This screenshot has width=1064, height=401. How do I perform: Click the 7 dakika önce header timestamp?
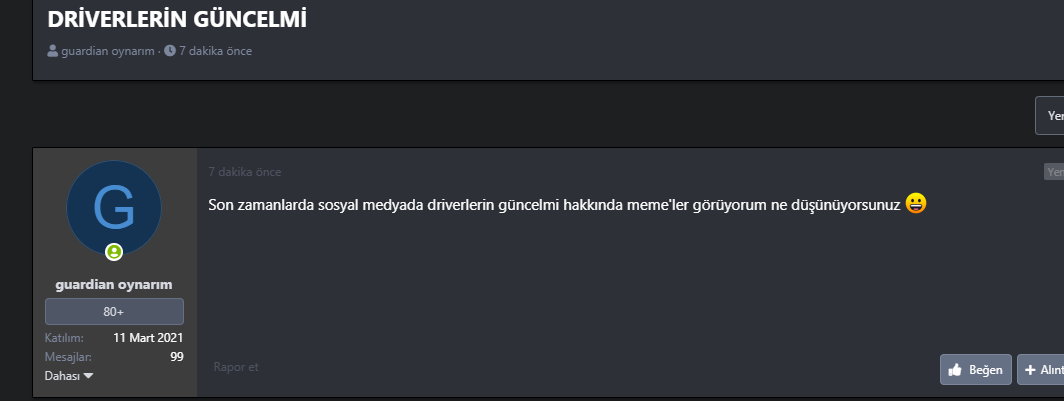pos(215,51)
